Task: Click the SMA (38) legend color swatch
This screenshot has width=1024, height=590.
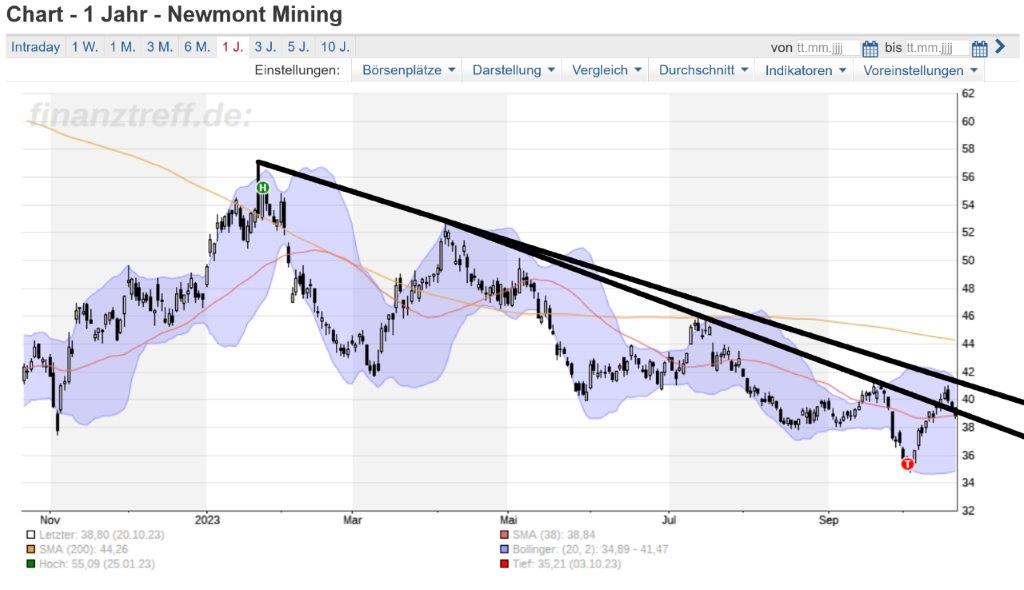Action: [x=504, y=534]
